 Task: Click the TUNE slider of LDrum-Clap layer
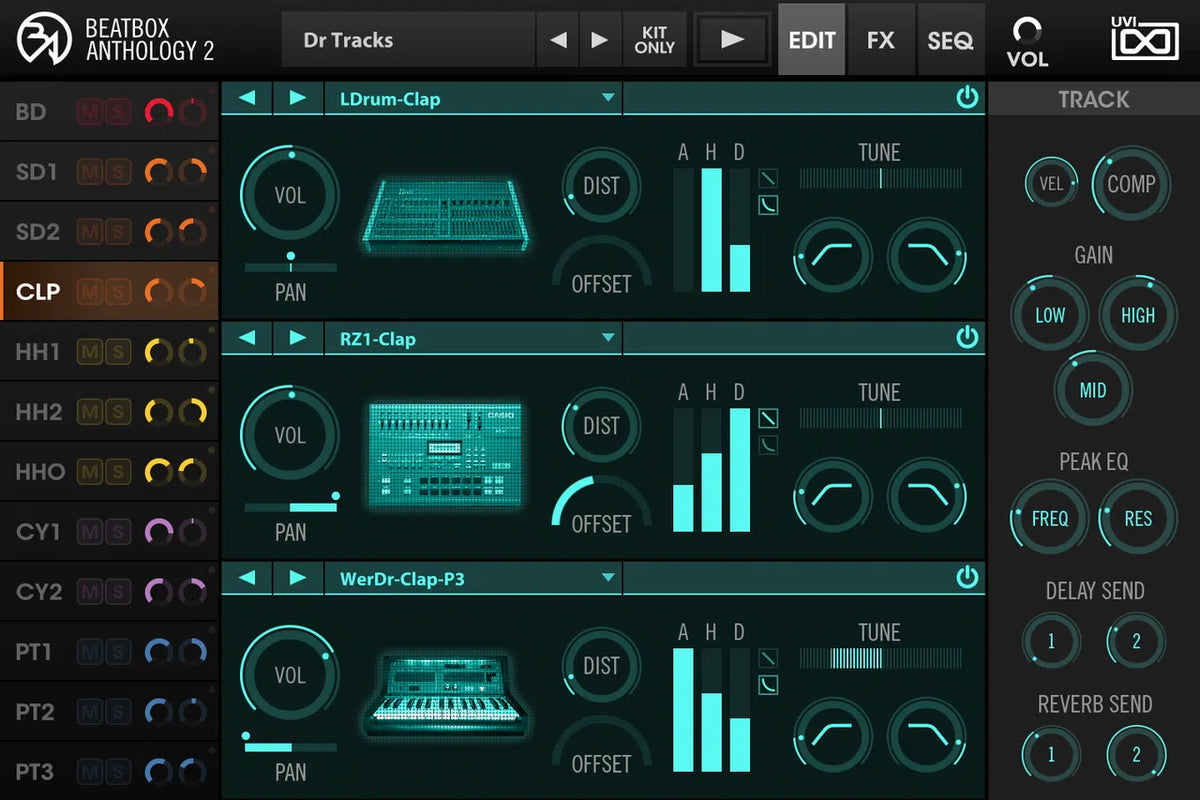[880, 179]
